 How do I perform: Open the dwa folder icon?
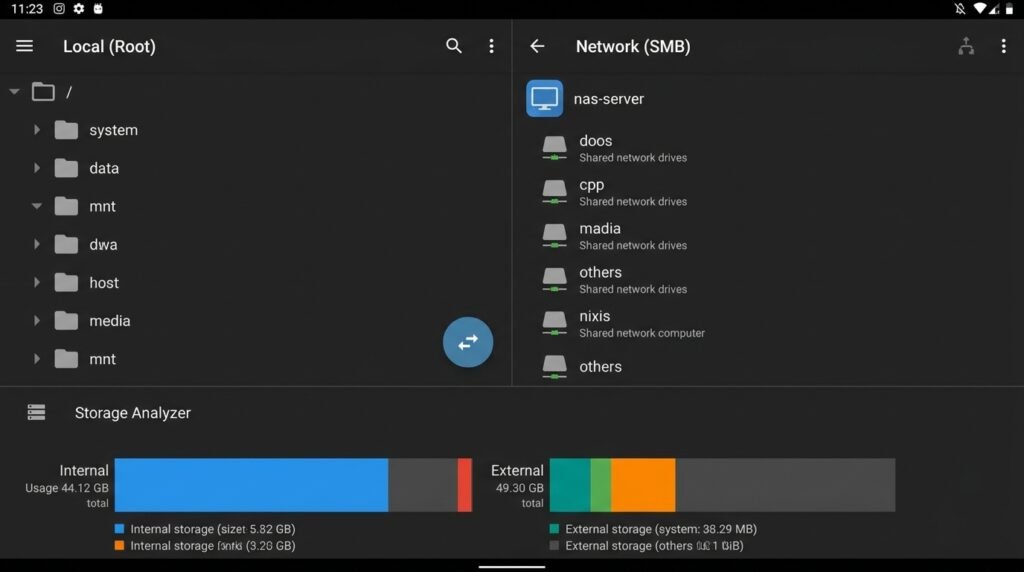[x=66, y=244]
